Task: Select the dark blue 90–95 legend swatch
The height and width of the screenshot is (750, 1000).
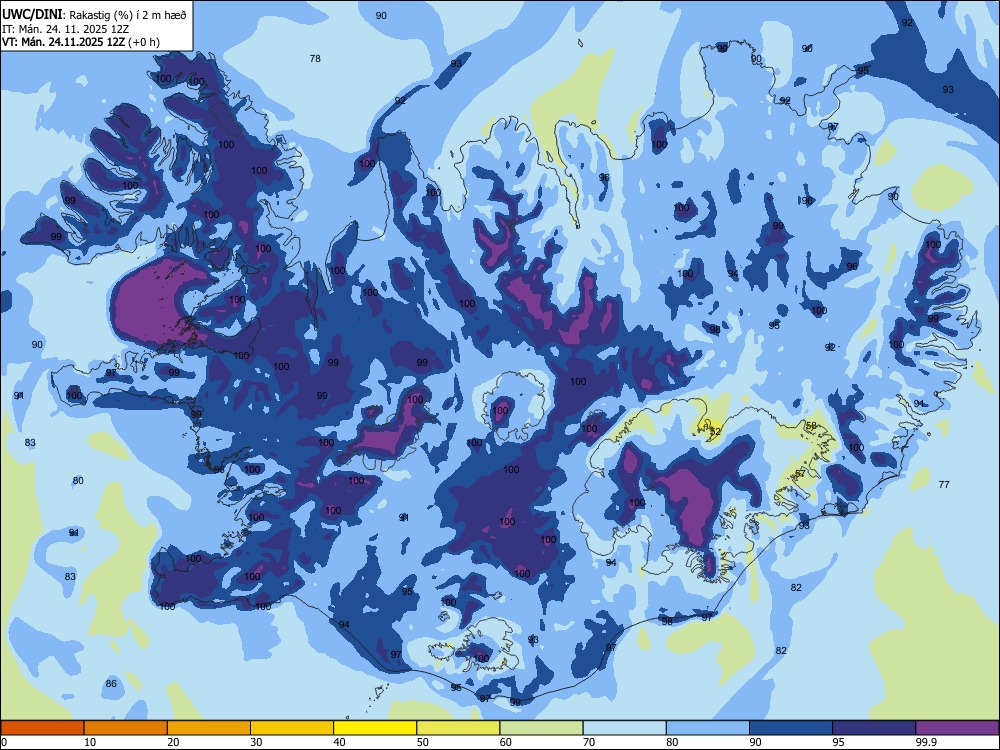Action: pyautogui.click(x=791, y=728)
